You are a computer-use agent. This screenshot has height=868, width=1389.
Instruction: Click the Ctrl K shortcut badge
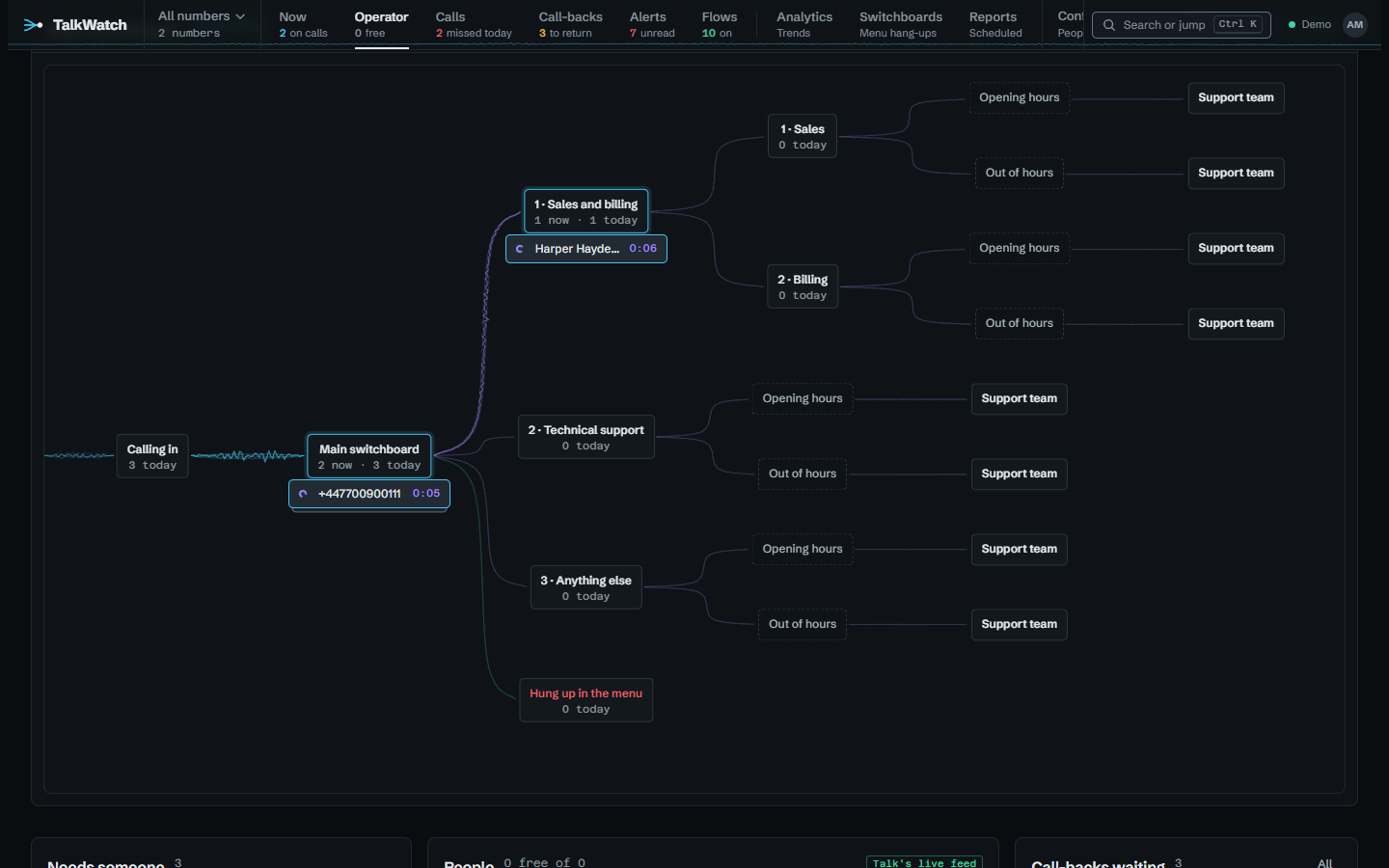[x=1238, y=24]
